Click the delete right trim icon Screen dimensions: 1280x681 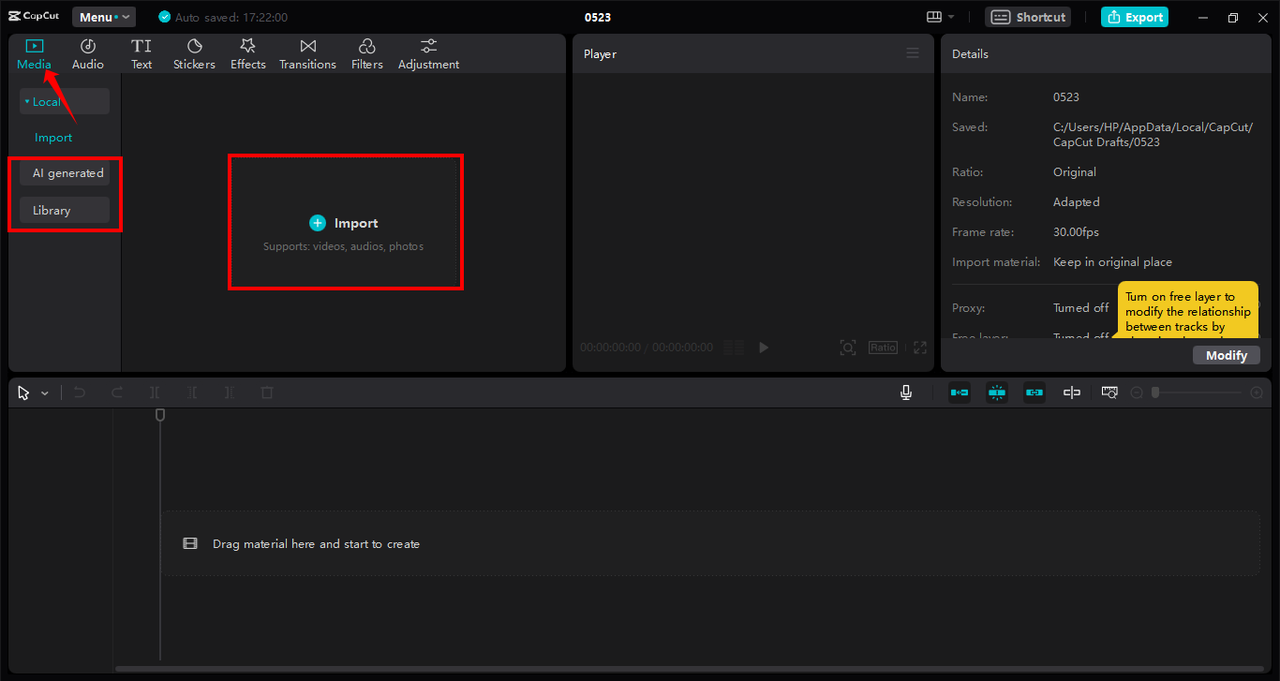[x=230, y=393]
